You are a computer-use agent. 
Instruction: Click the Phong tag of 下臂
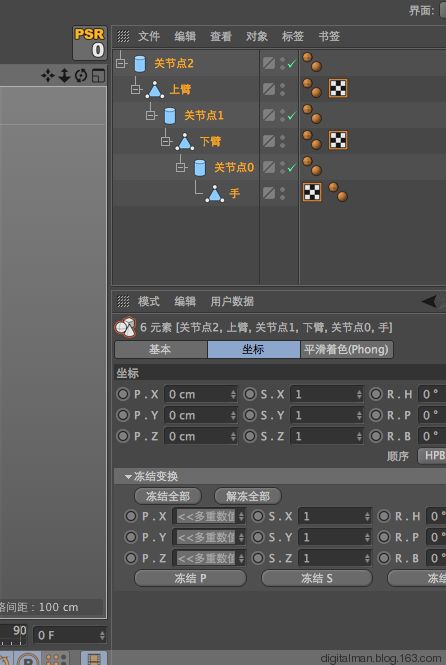(x=312, y=140)
